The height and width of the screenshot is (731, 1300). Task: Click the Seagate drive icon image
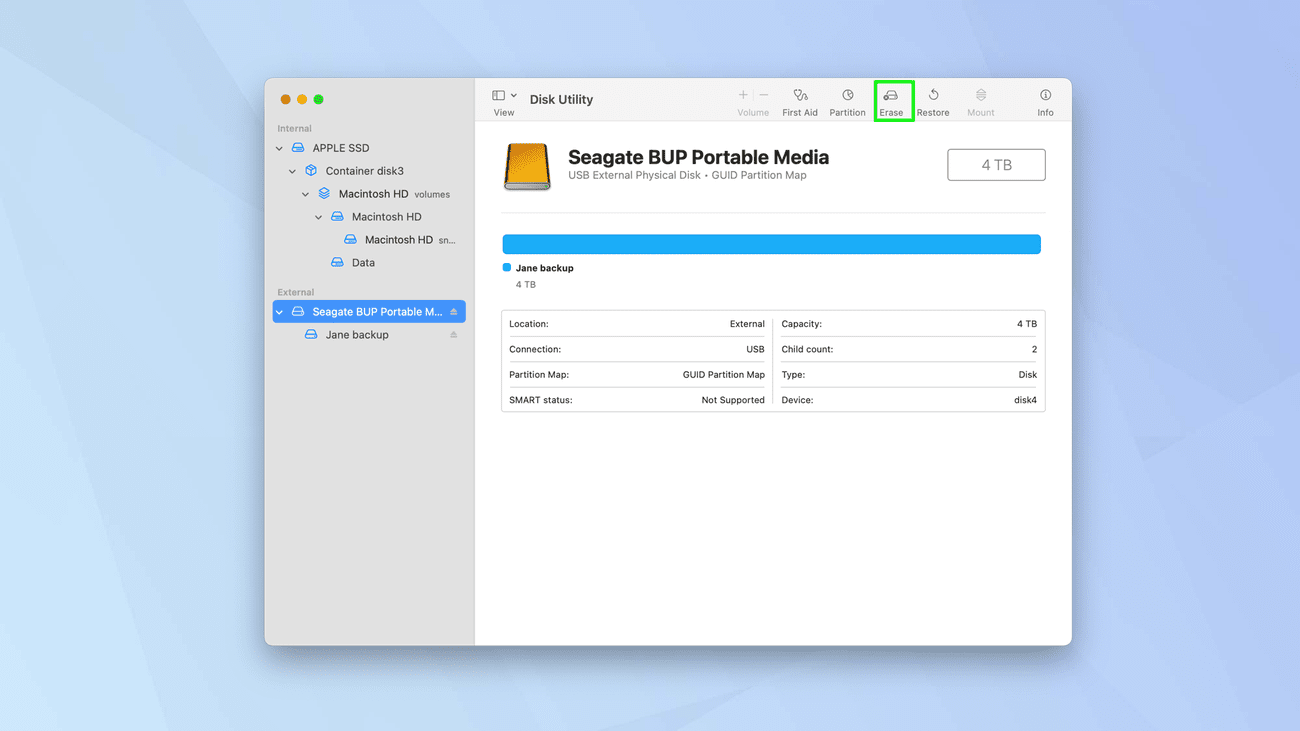tap(527, 166)
